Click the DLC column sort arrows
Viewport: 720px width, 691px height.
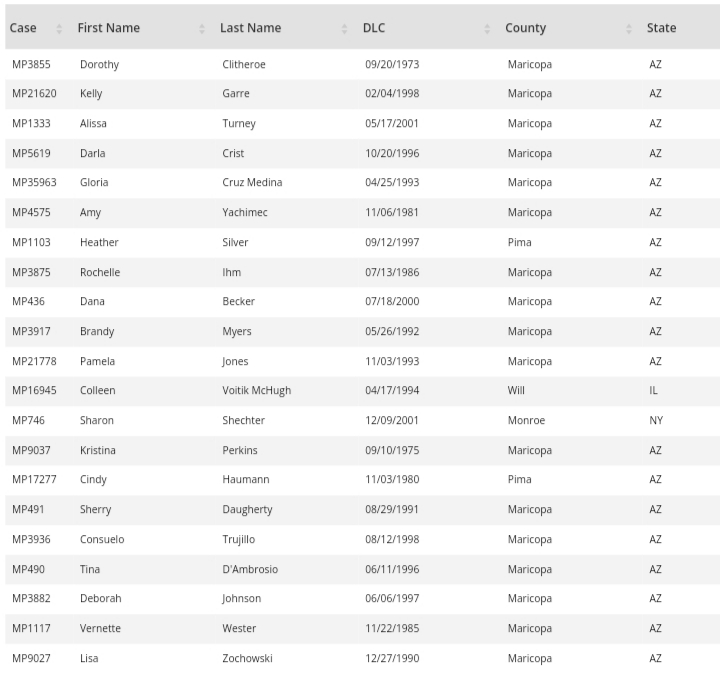(x=487, y=28)
